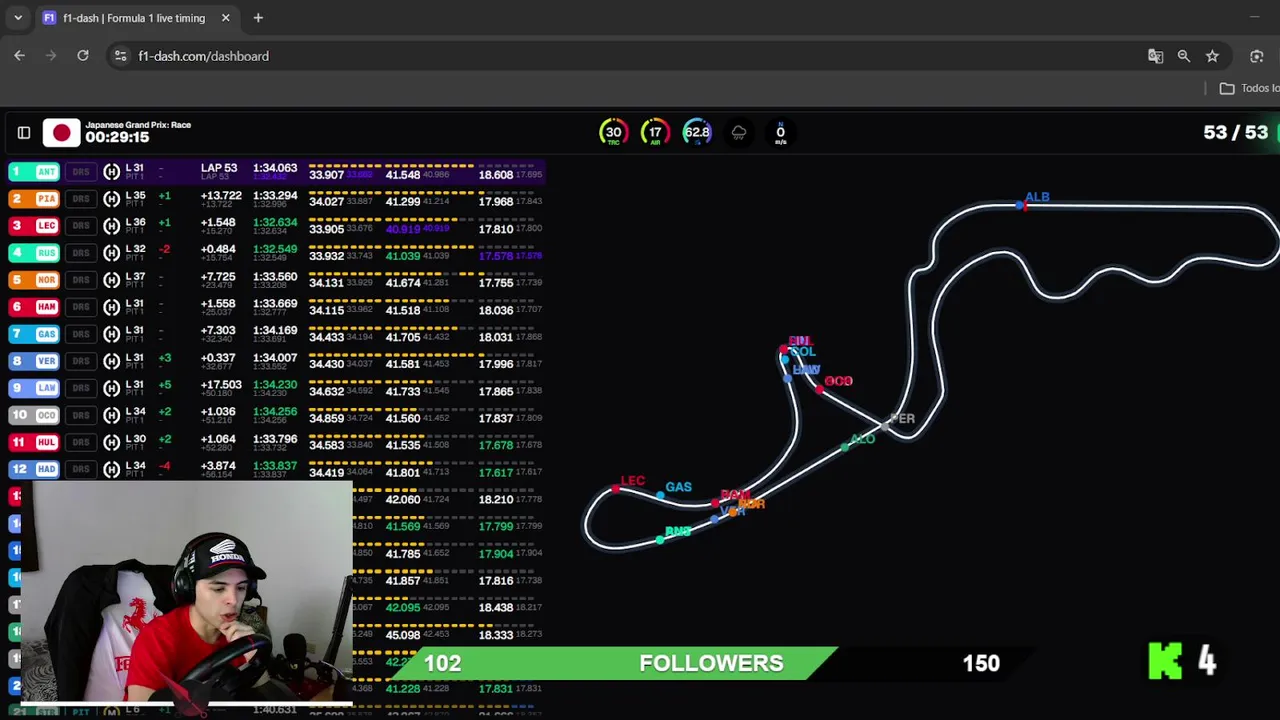Select the position 2 PIA driver tag
1280x720 pixels.
[x=33, y=199]
